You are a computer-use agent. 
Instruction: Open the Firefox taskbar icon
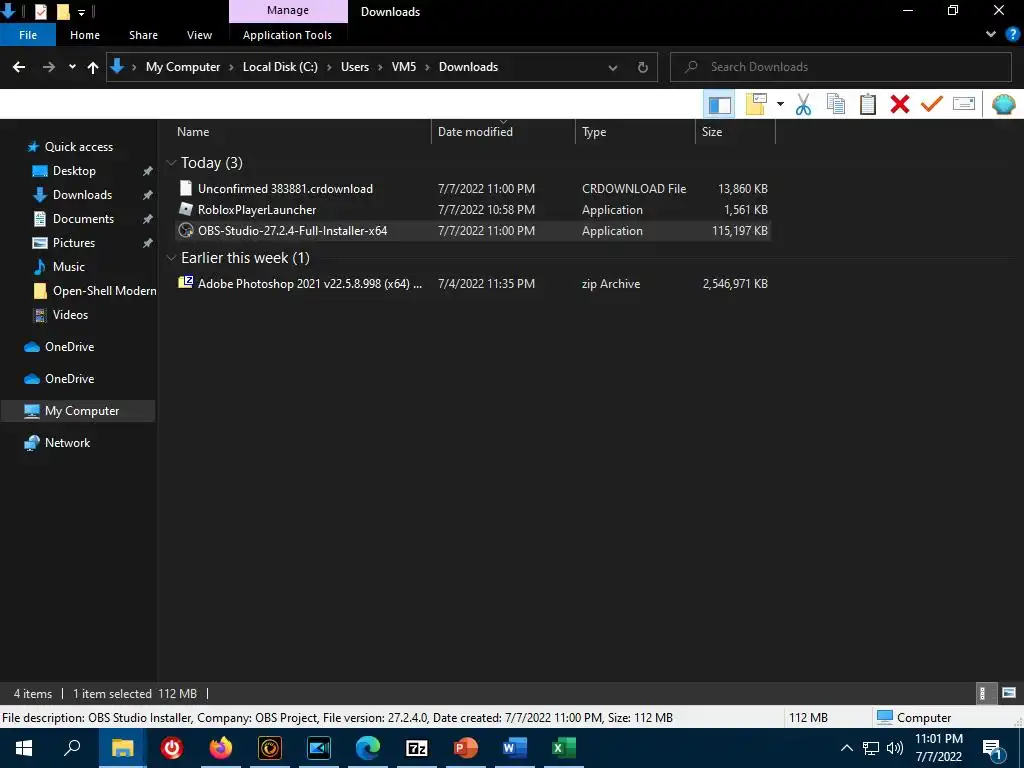coord(221,748)
